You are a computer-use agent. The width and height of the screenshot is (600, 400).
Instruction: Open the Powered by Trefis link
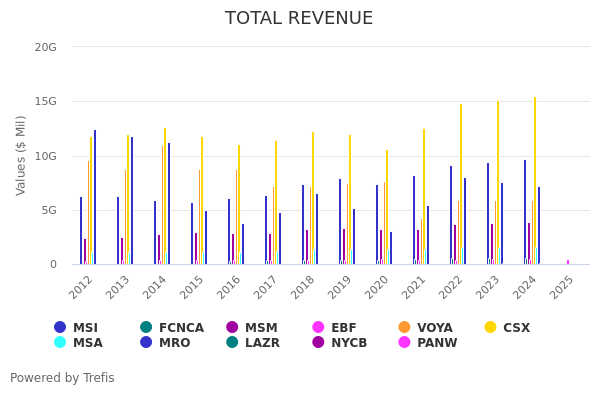[62, 378]
